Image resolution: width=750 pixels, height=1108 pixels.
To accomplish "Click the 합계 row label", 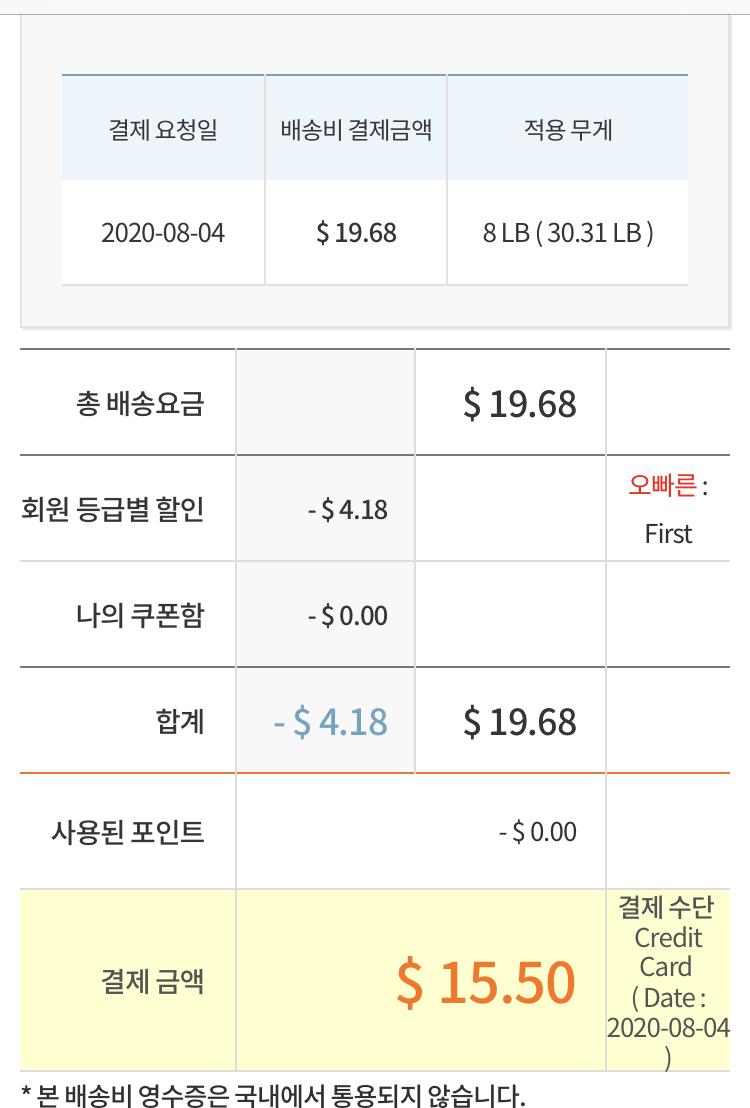I will (x=181, y=721).
